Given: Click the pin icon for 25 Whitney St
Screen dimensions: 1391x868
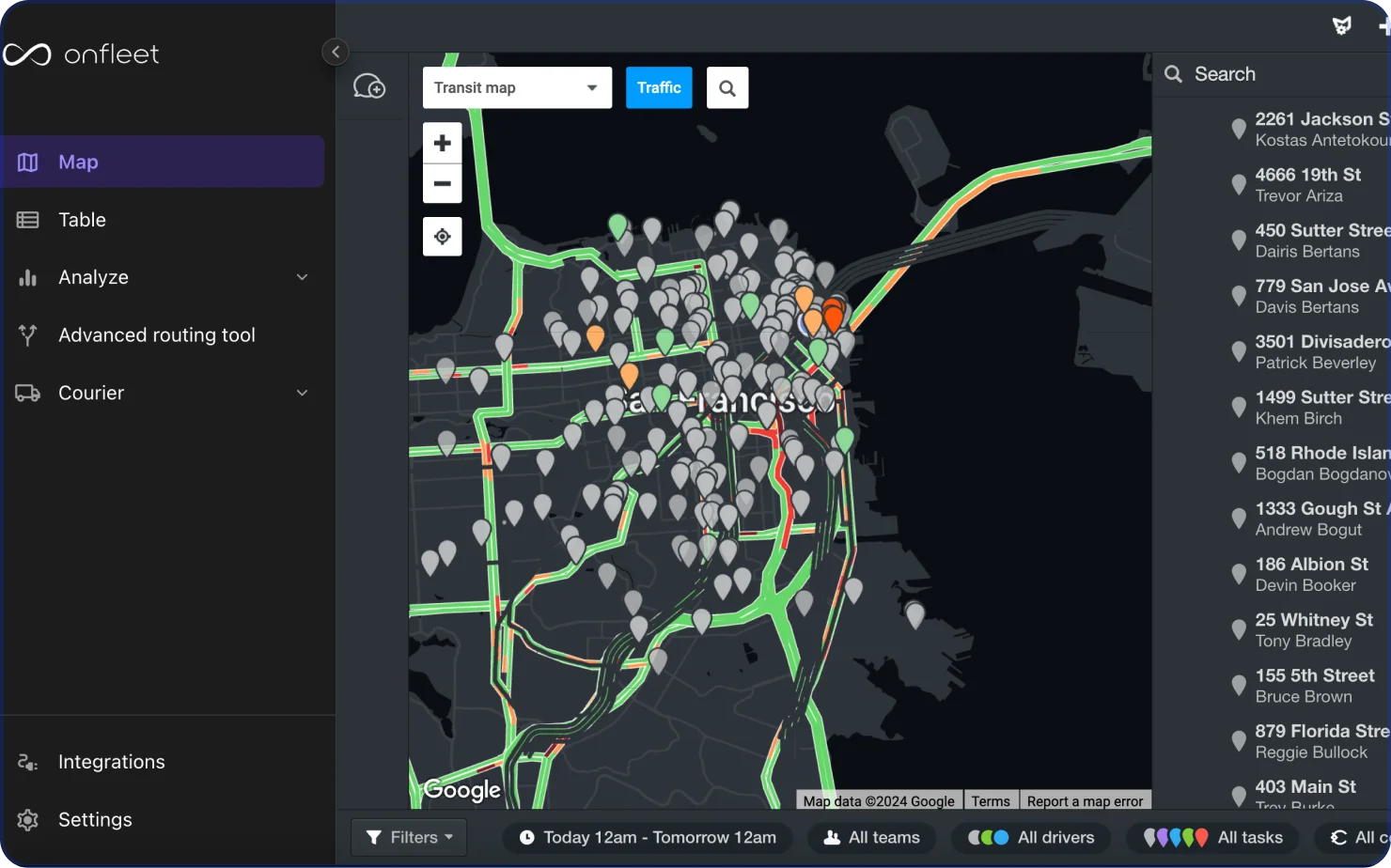Looking at the screenshot, I should [1239, 629].
